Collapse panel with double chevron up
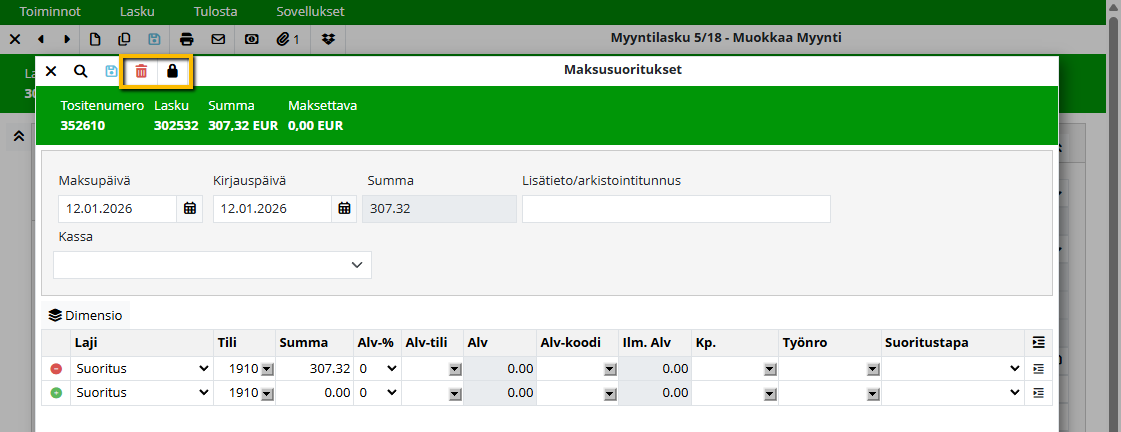The image size is (1121, 432). pos(19,137)
